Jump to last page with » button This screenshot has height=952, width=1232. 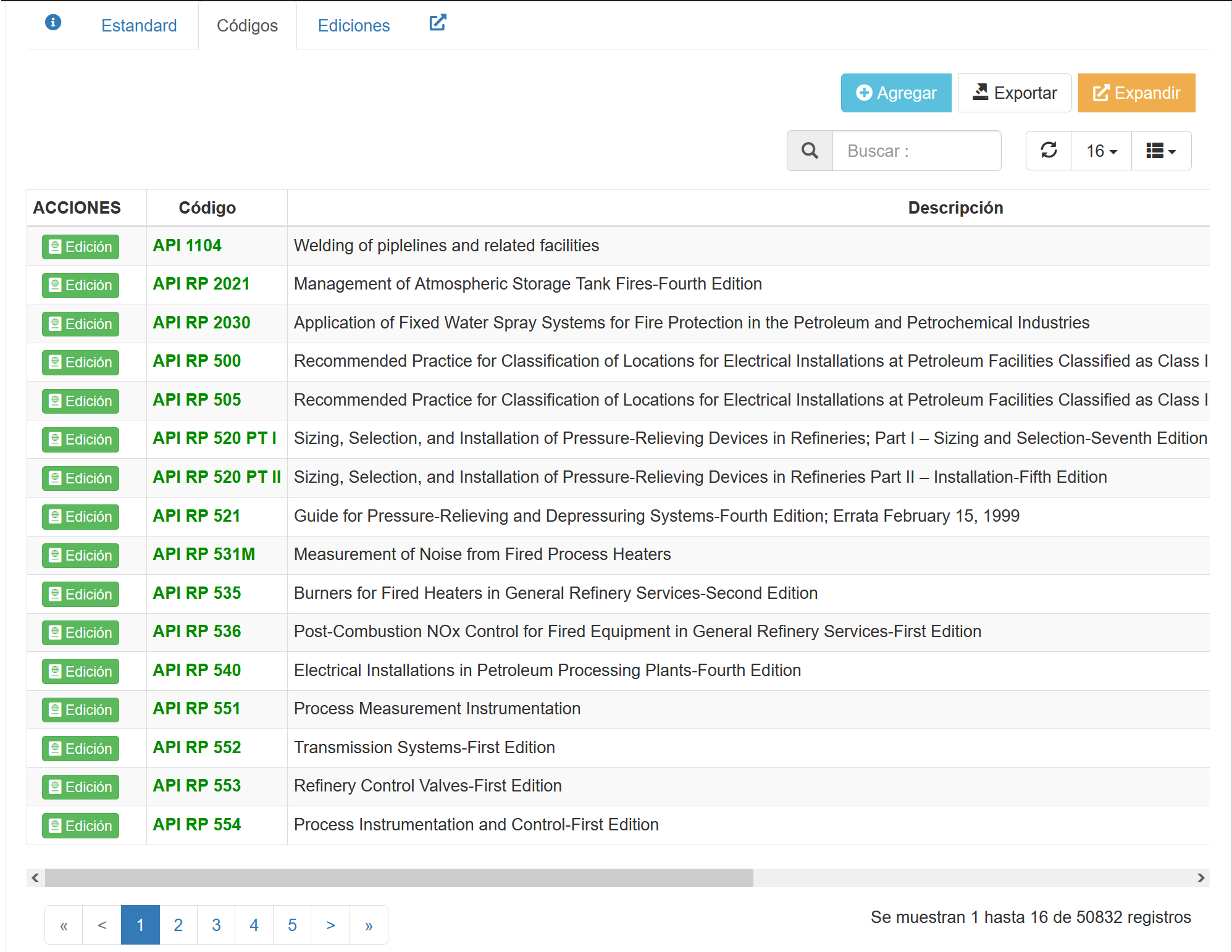click(369, 925)
